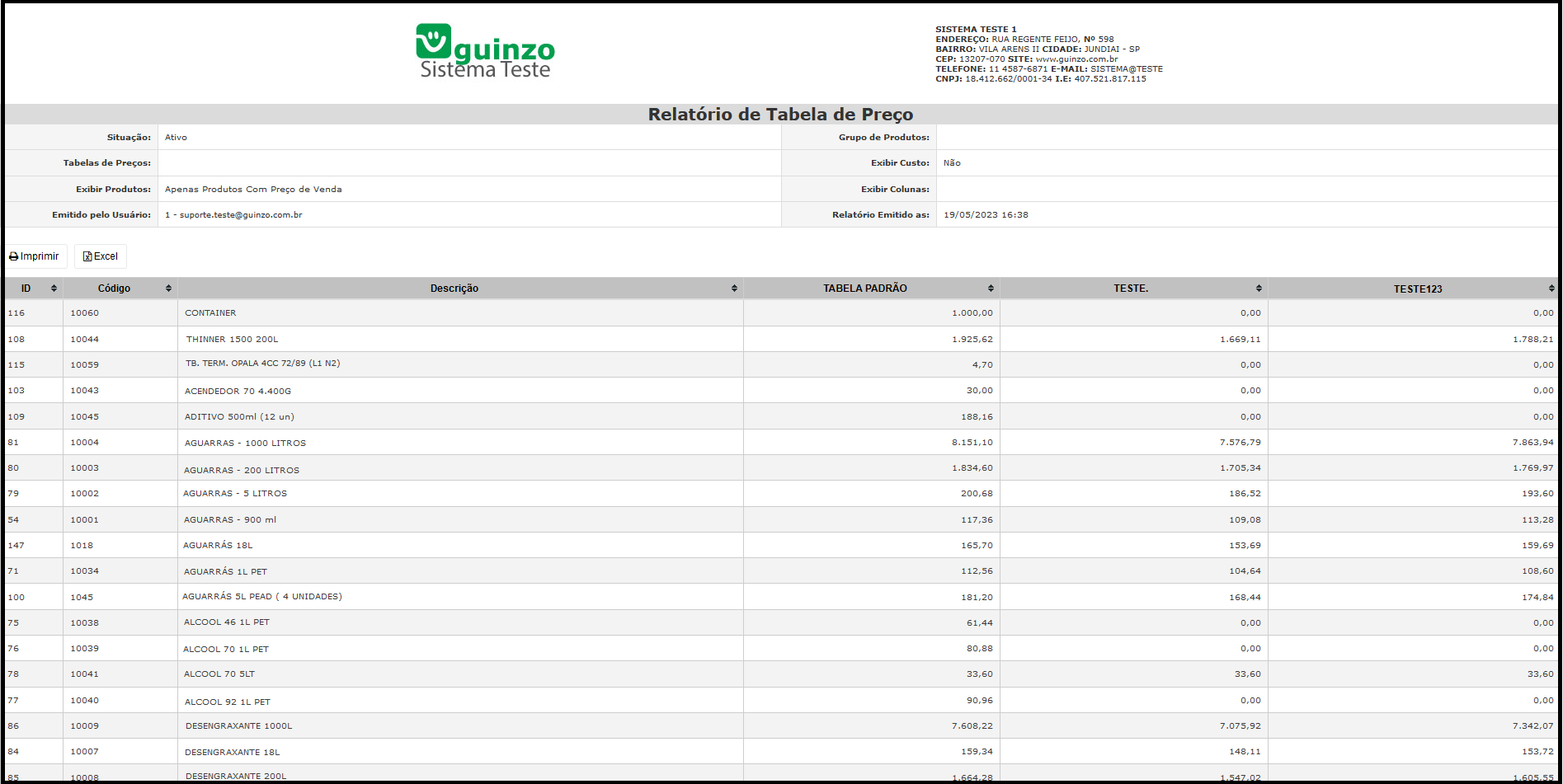Click the AGUARRÁS 18L description
Viewport: 1563px width, 784px height.
(218, 546)
